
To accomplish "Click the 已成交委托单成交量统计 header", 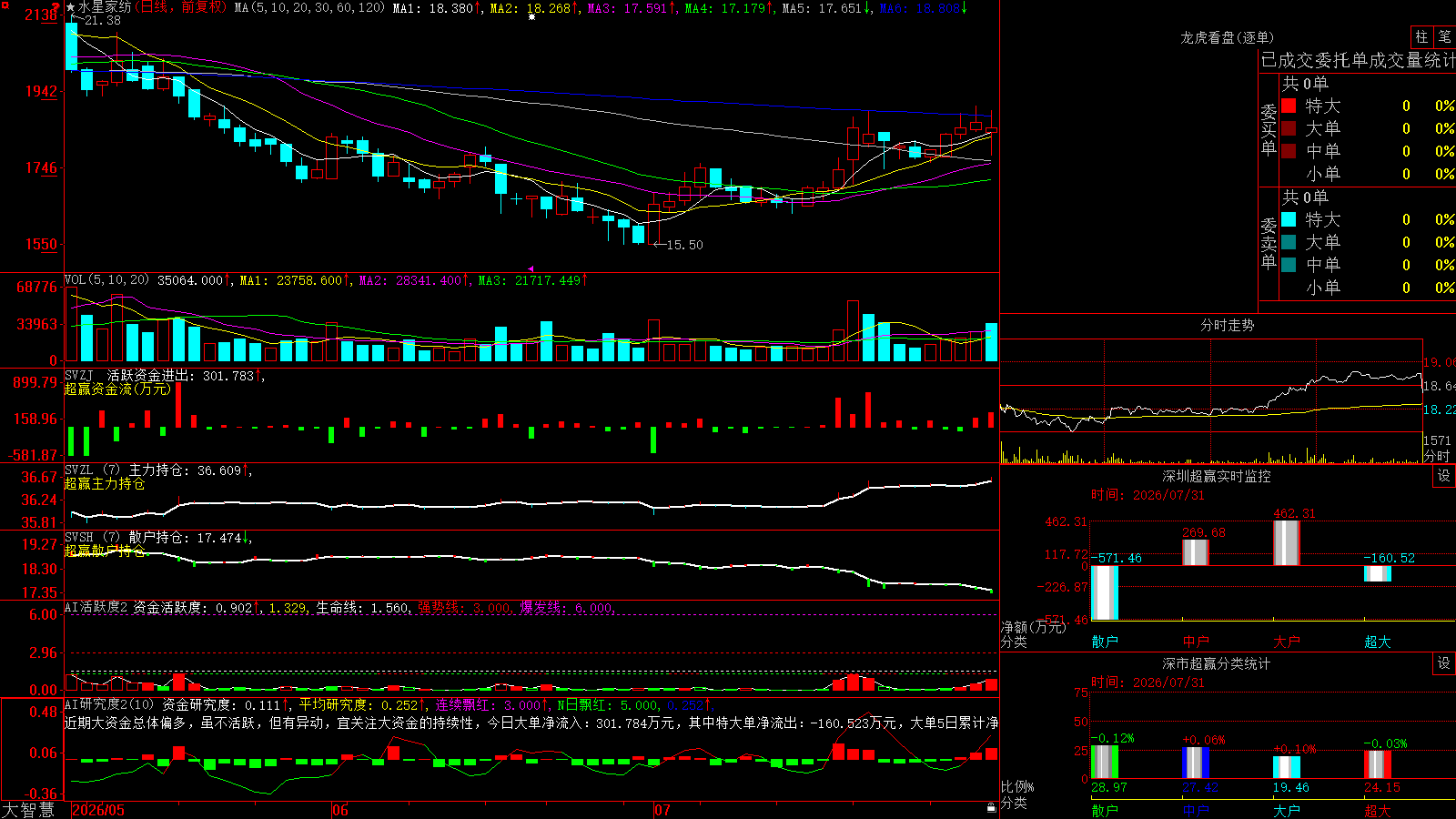I will click(1358, 60).
